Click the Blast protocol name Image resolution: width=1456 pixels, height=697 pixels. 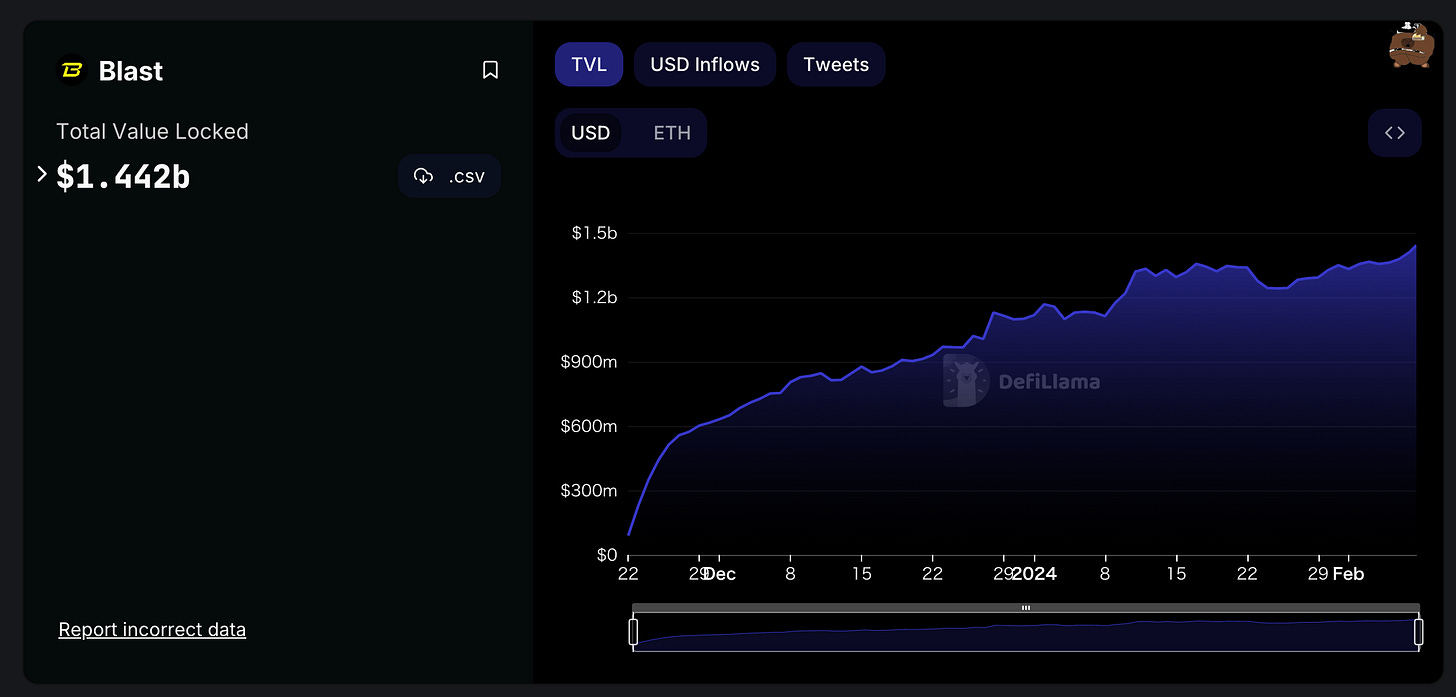pos(131,71)
